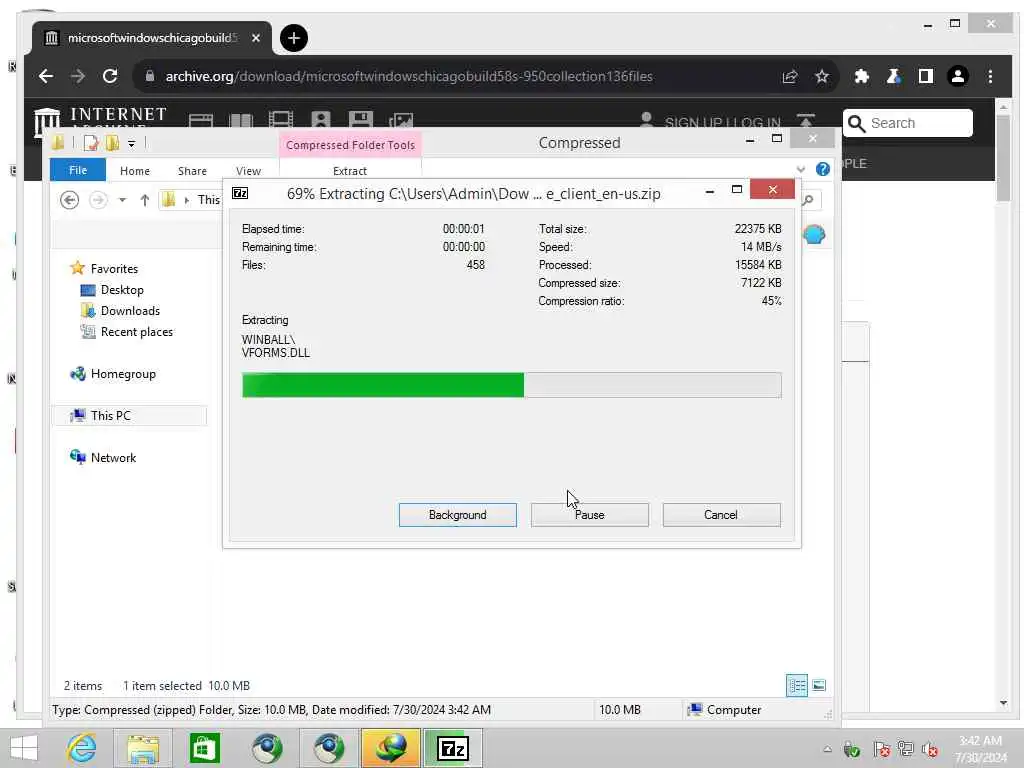Viewport: 1024px width, 768px height.
Task: Open the File tab in Explorer ribbon
Action: click(x=78, y=170)
